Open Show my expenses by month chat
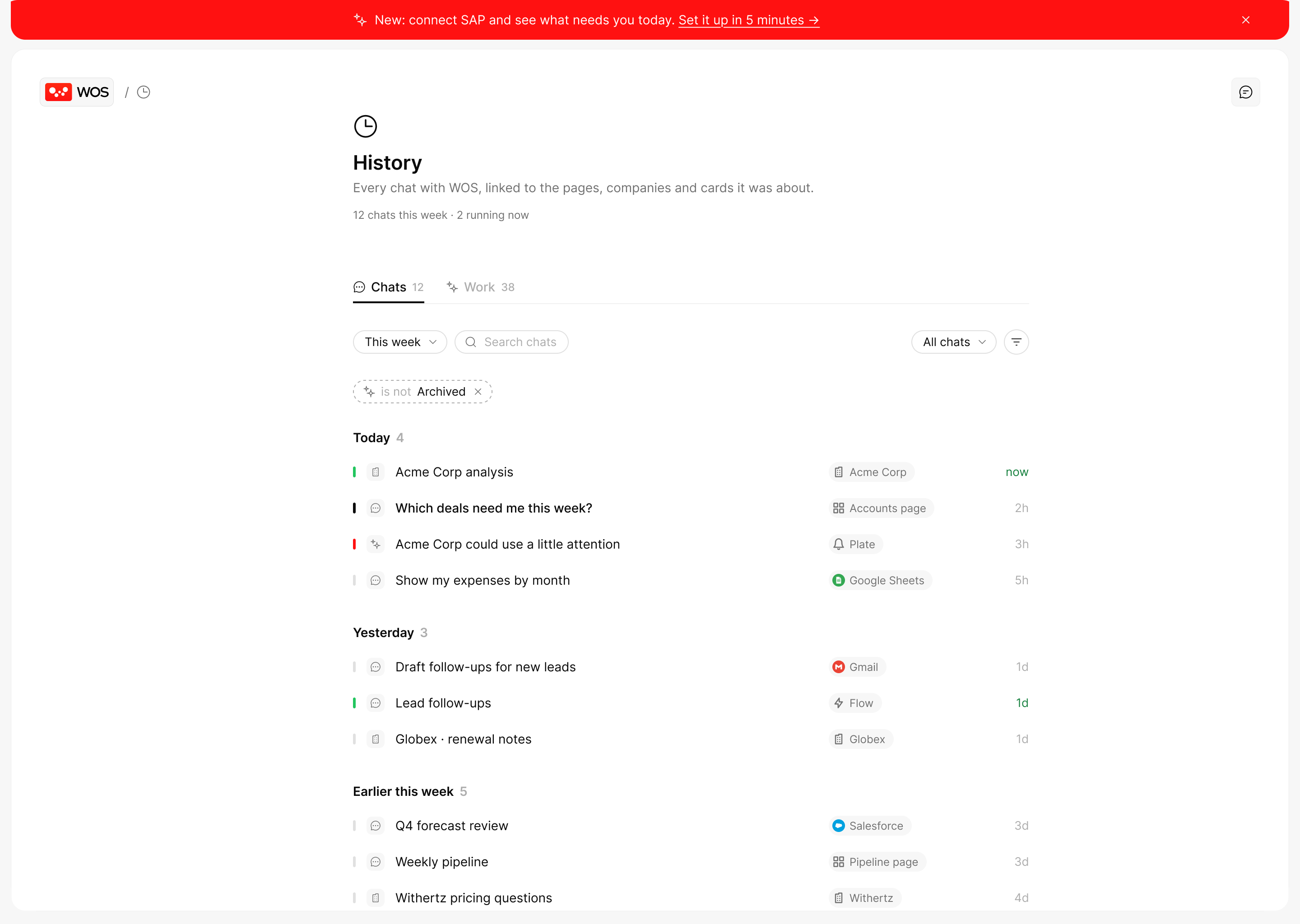Screen dimensions: 1300x924 tap(691, 580)
